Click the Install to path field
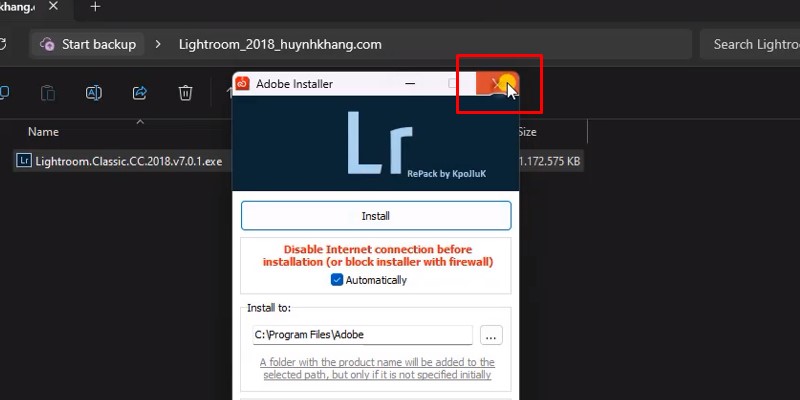800x400 pixels. point(361,335)
